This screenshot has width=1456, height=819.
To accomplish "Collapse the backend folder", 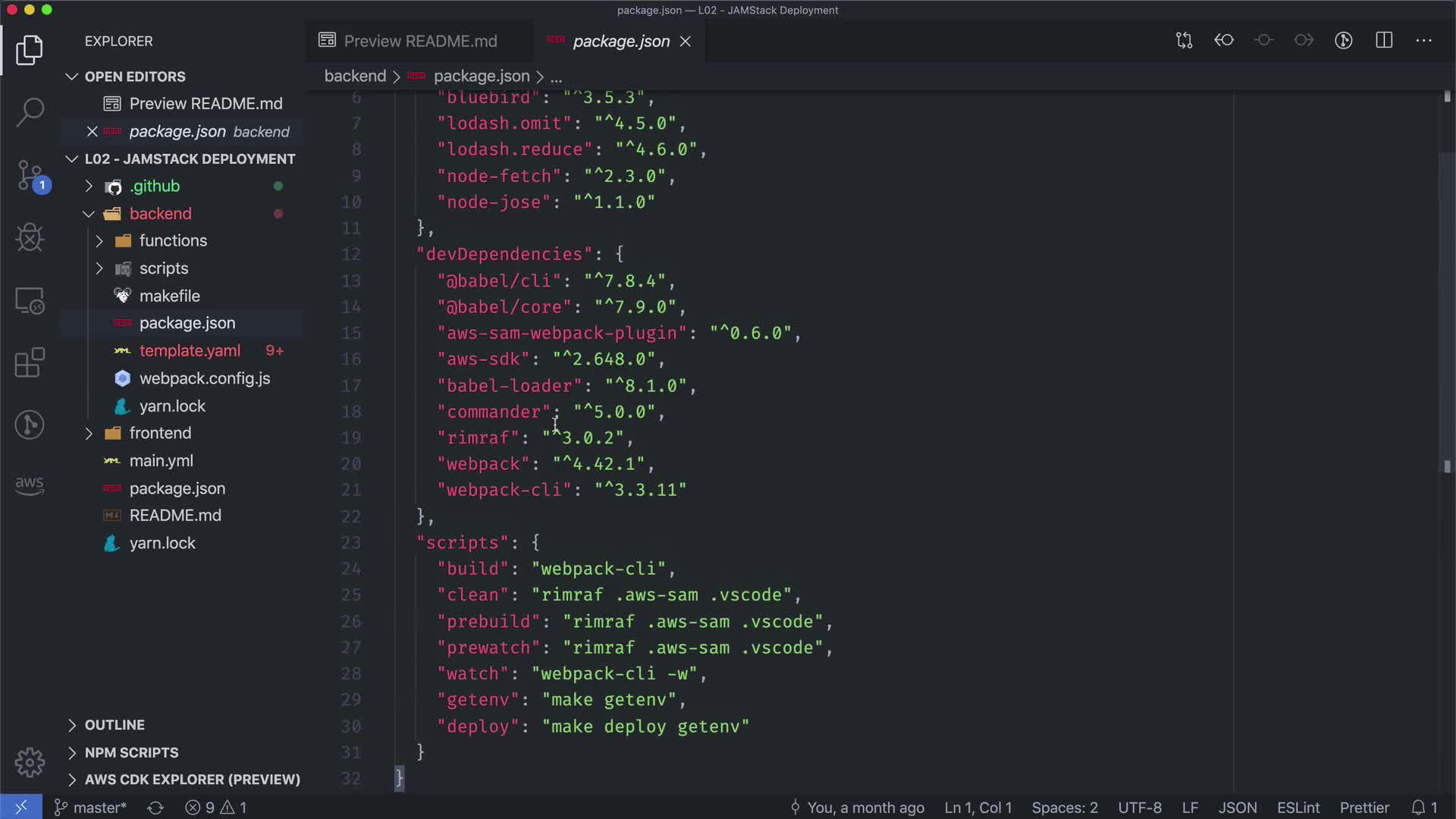I will point(160,214).
